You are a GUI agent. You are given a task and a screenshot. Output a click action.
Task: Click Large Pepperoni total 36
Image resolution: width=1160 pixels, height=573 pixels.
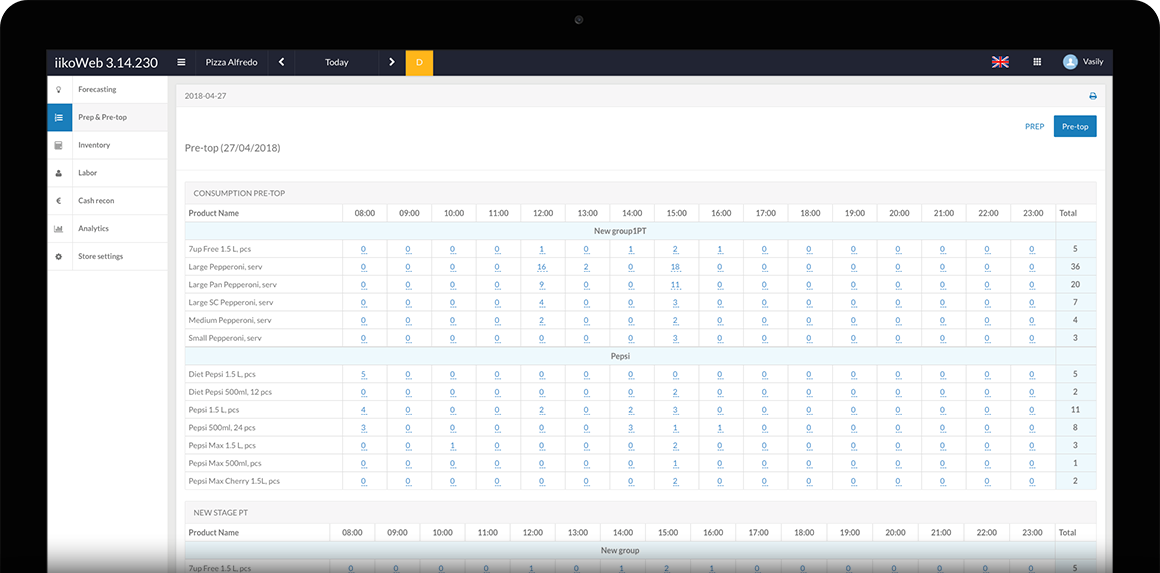pyautogui.click(x=1076, y=267)
